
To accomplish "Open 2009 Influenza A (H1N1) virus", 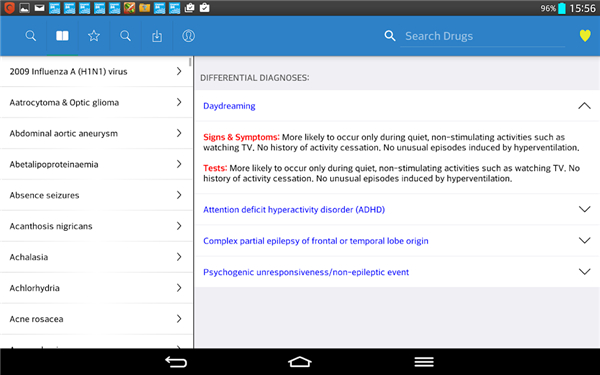I will 96,72.
